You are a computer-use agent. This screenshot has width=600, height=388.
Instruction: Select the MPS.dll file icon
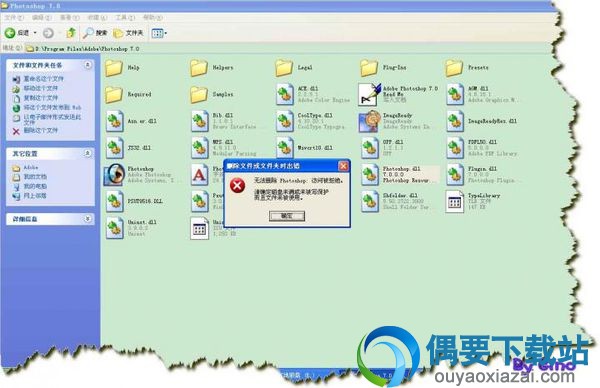click(199, 148)
